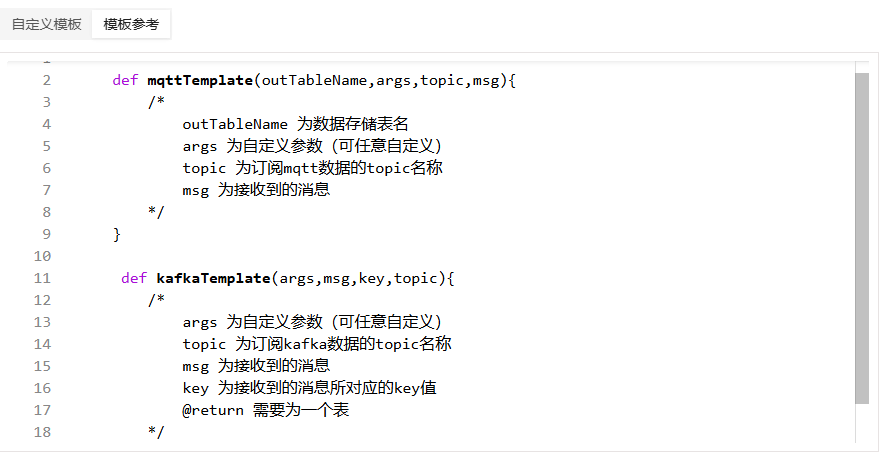
Task: Click the comment closing on line 18
Action: pos(156,432)
